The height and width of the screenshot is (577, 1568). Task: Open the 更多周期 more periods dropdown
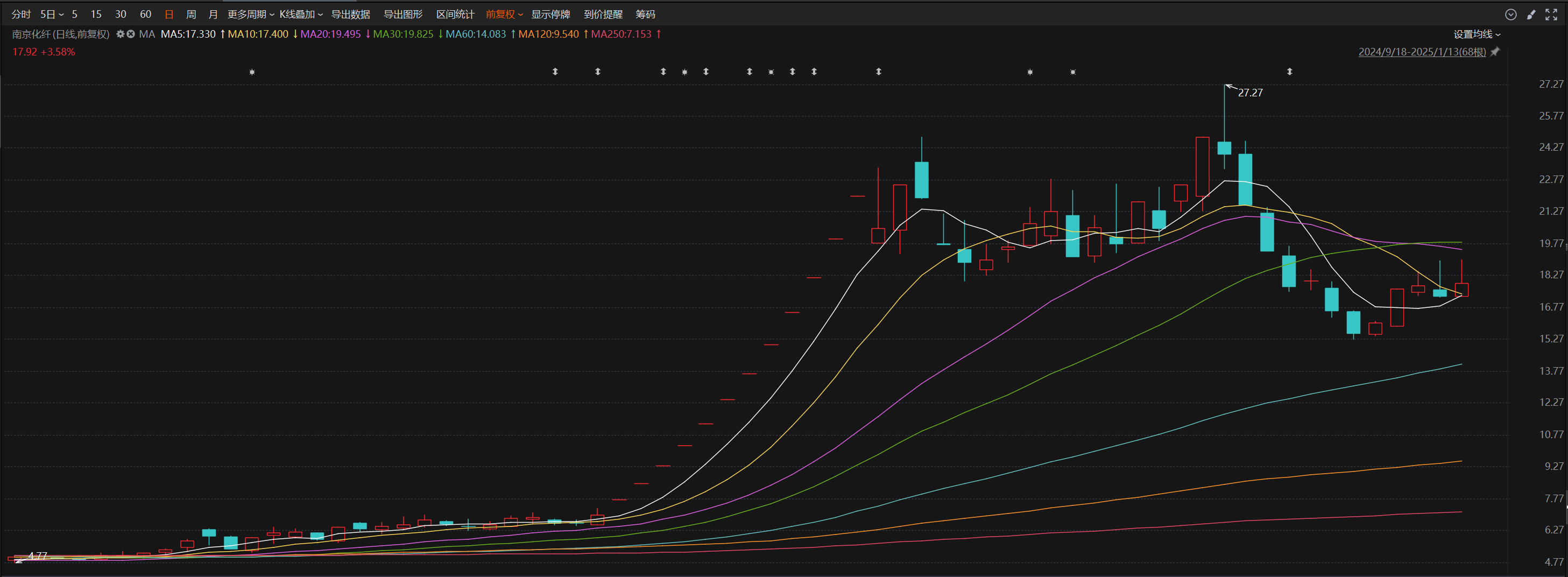pos(251,14)
